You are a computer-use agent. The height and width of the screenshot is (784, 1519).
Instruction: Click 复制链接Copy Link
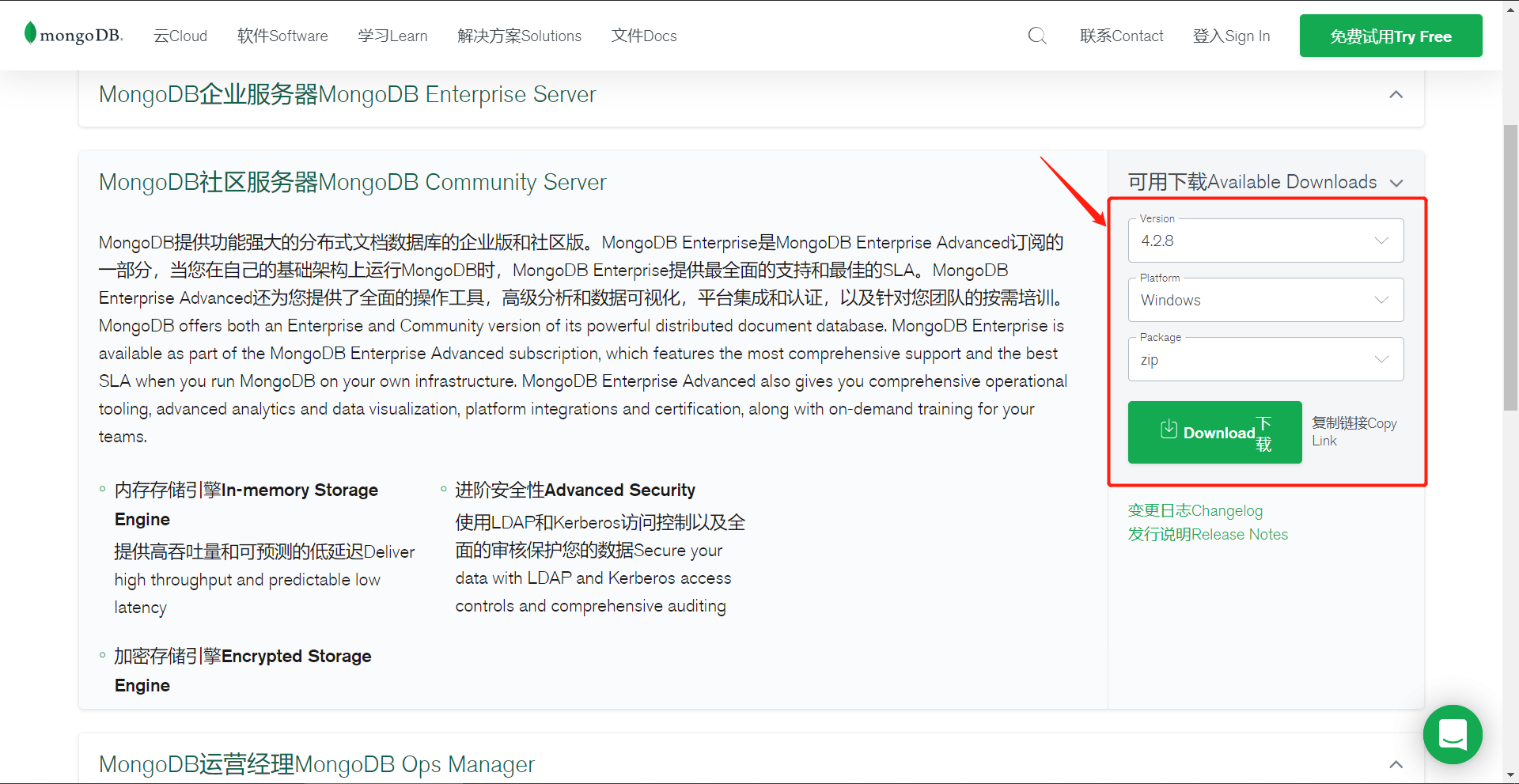pyautogui.click(x=1354, y=432)
